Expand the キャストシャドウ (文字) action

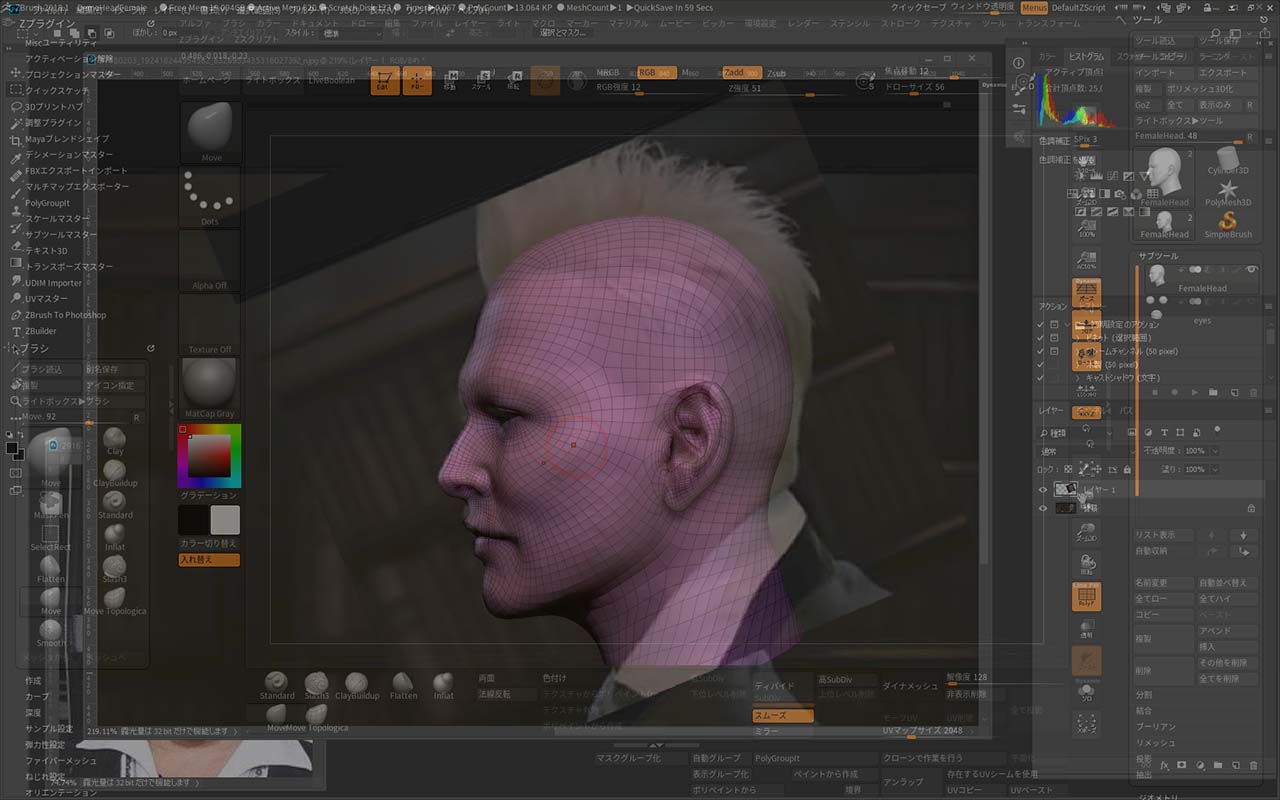pos(1077,378)
